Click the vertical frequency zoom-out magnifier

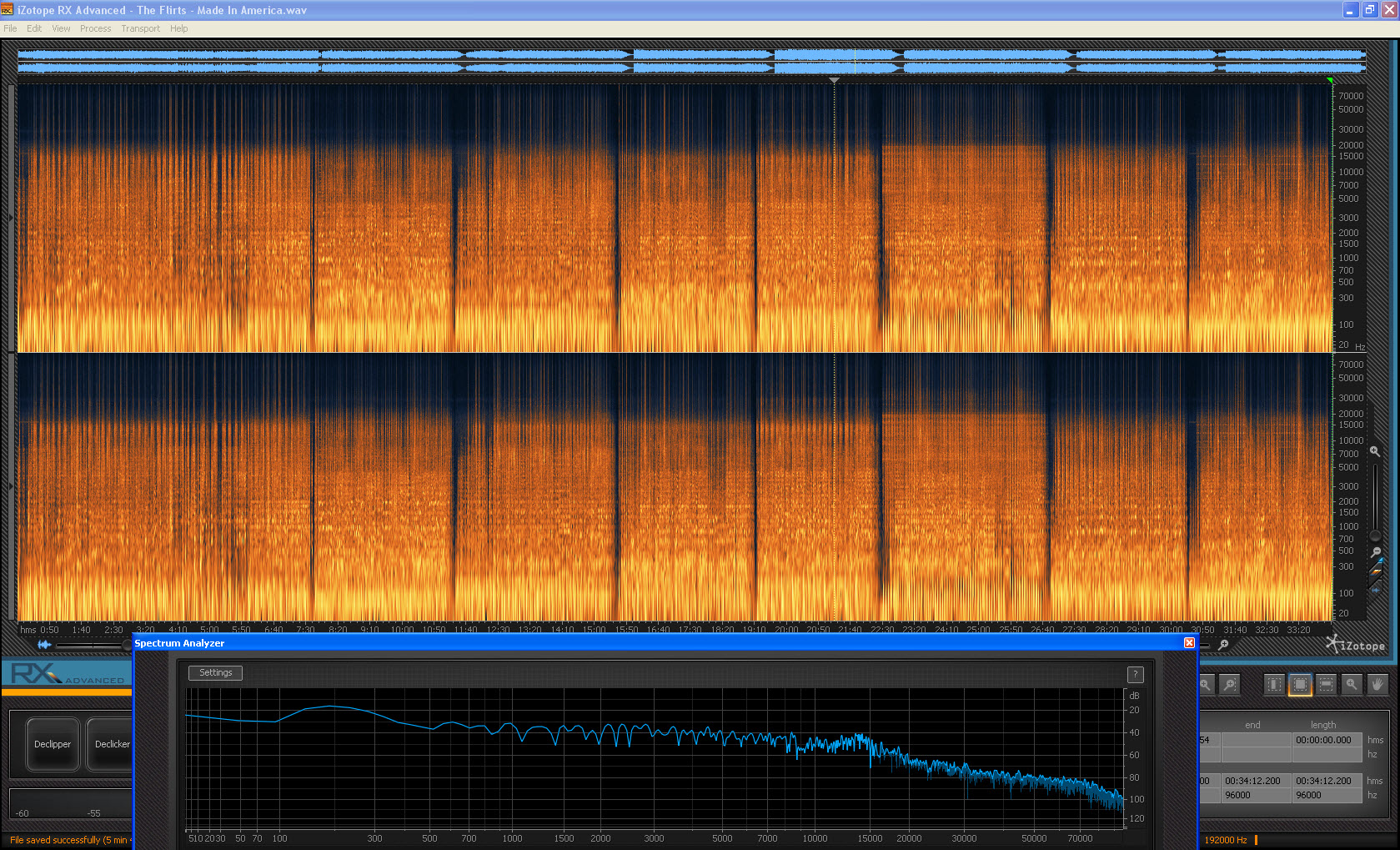[1376, 552]
